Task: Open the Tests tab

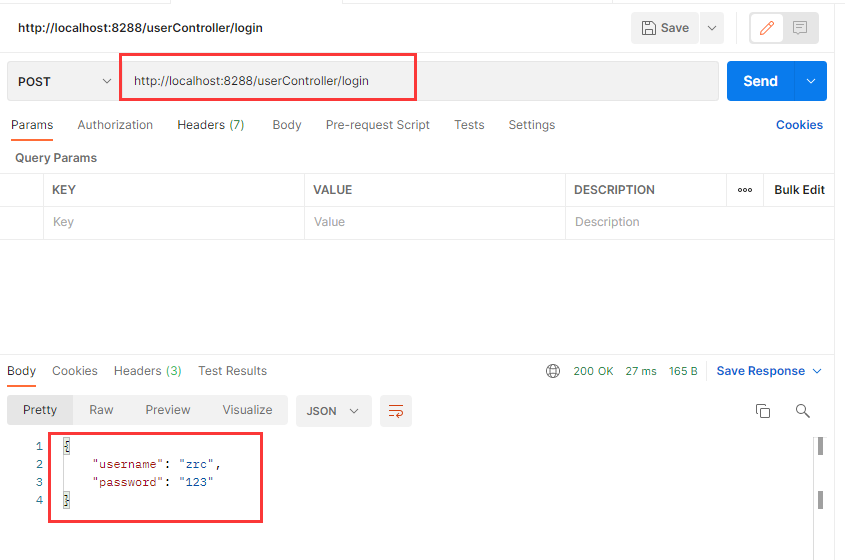Action: click(469, 125)
